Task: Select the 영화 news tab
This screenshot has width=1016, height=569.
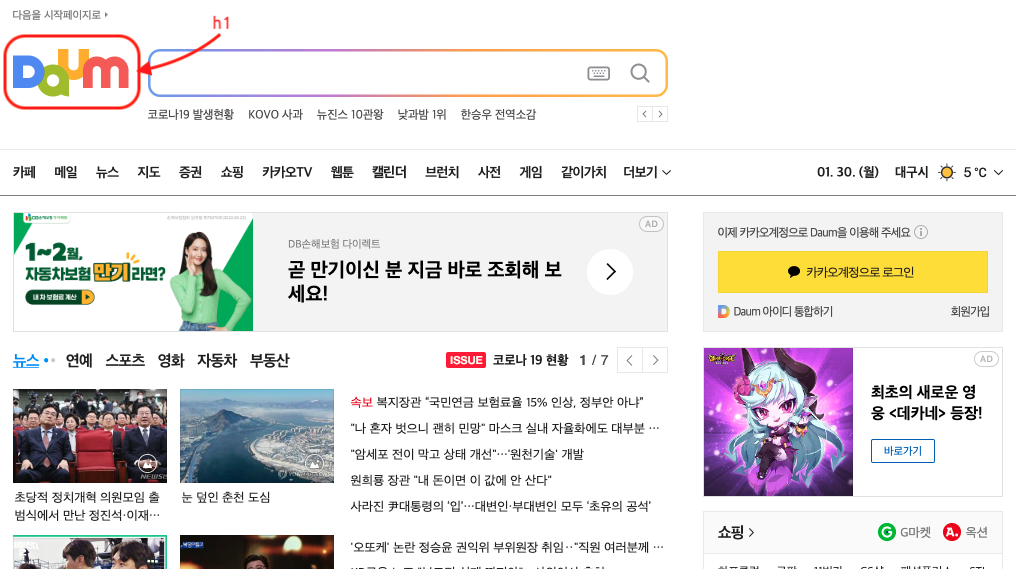Action: (x=171, y=360)
